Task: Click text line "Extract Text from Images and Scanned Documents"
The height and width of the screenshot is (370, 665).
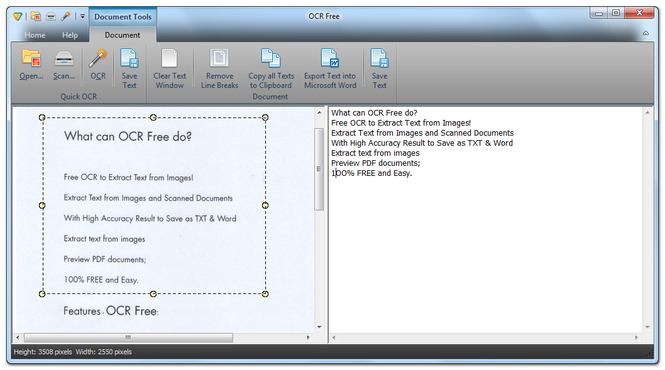Action: [x=422, y=133]
